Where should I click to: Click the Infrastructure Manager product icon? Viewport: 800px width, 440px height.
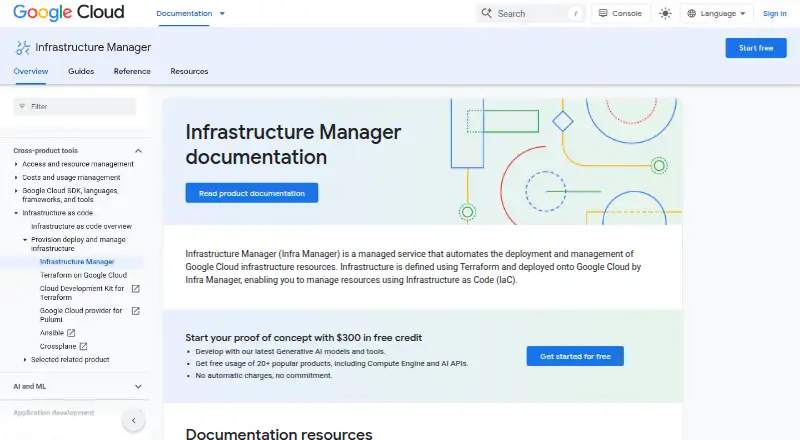click(x=22, y=47)
